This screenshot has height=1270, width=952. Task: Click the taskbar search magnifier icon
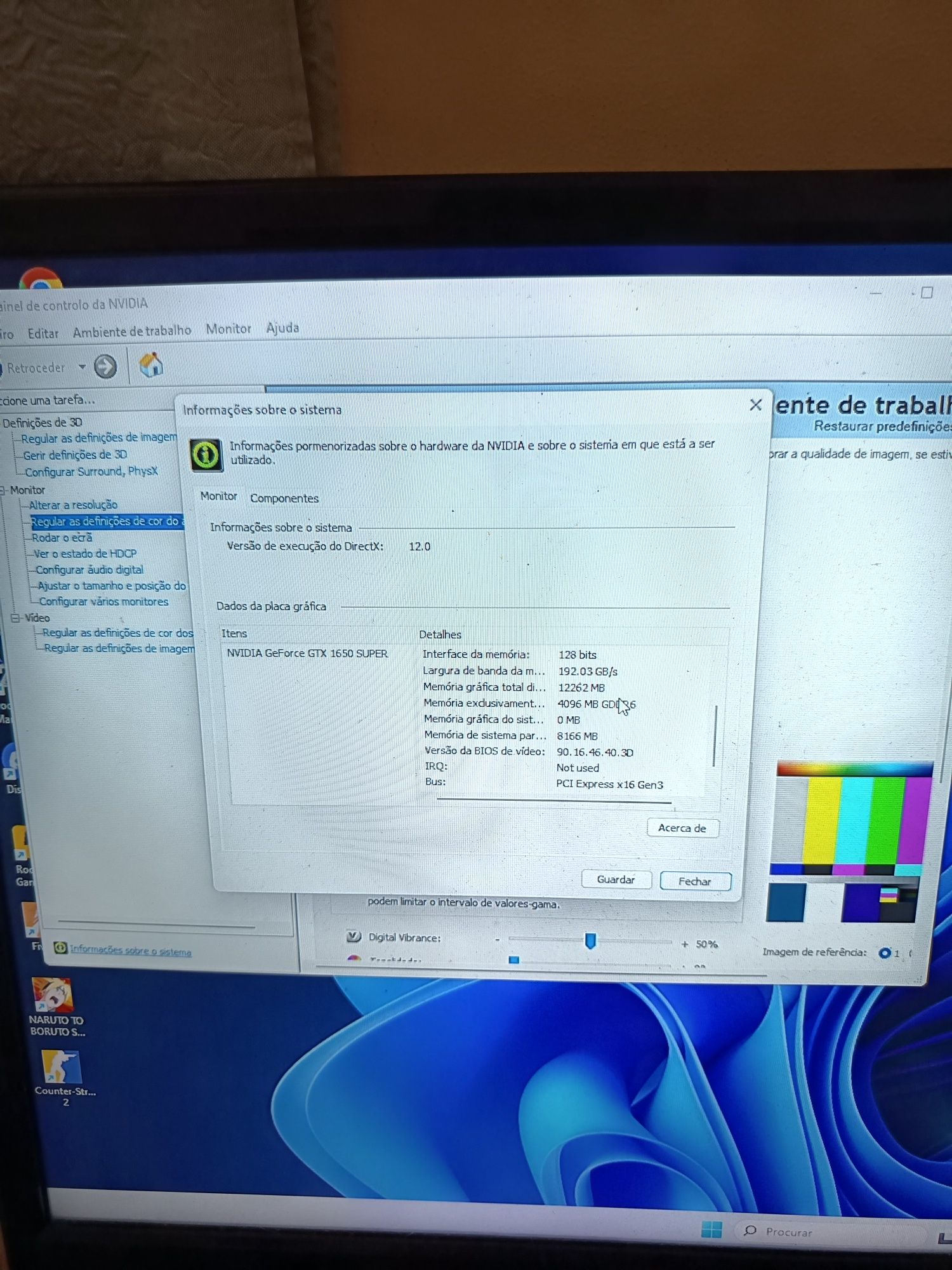coord(750,1231)
